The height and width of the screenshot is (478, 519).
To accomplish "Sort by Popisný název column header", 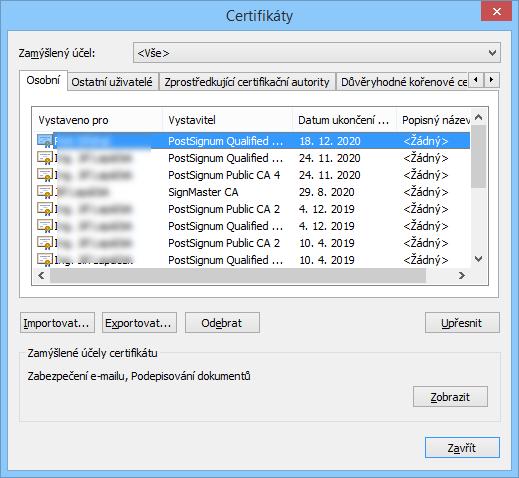I will (433, 120).
